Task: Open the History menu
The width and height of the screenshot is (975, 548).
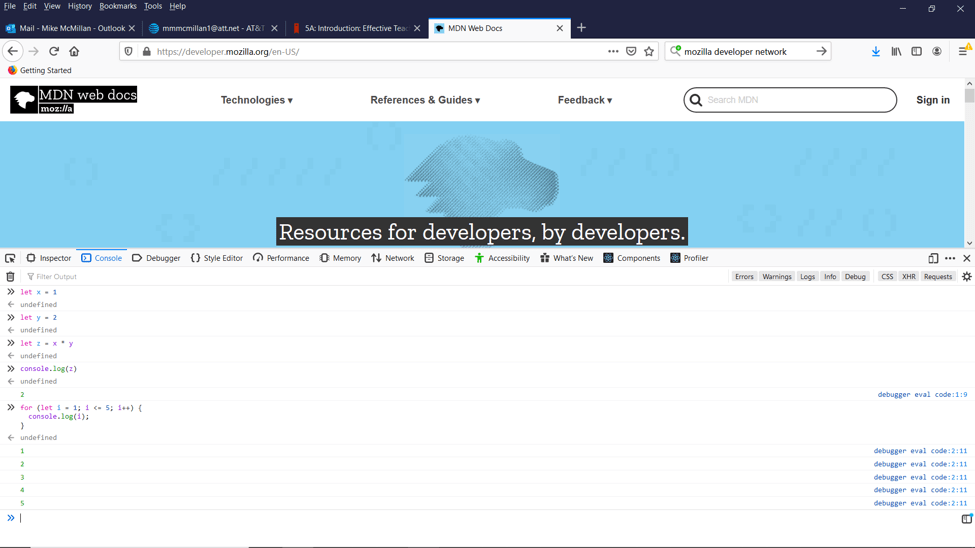Action: tap(80, 6)
